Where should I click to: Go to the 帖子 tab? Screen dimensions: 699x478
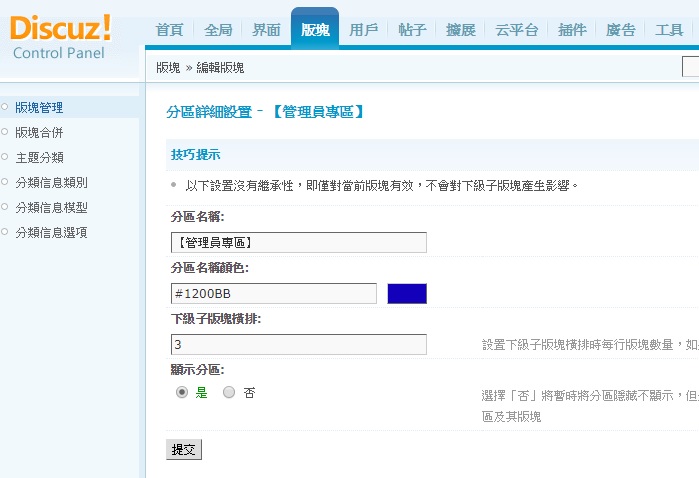click(x=412, y=30)
